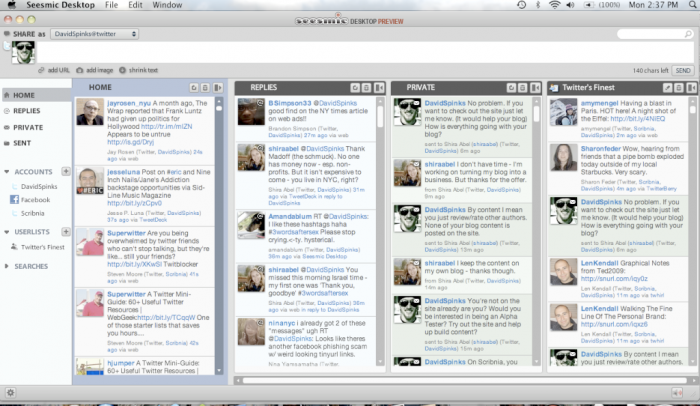
Task: Open HOME column options icon
Action: [205, 88]
